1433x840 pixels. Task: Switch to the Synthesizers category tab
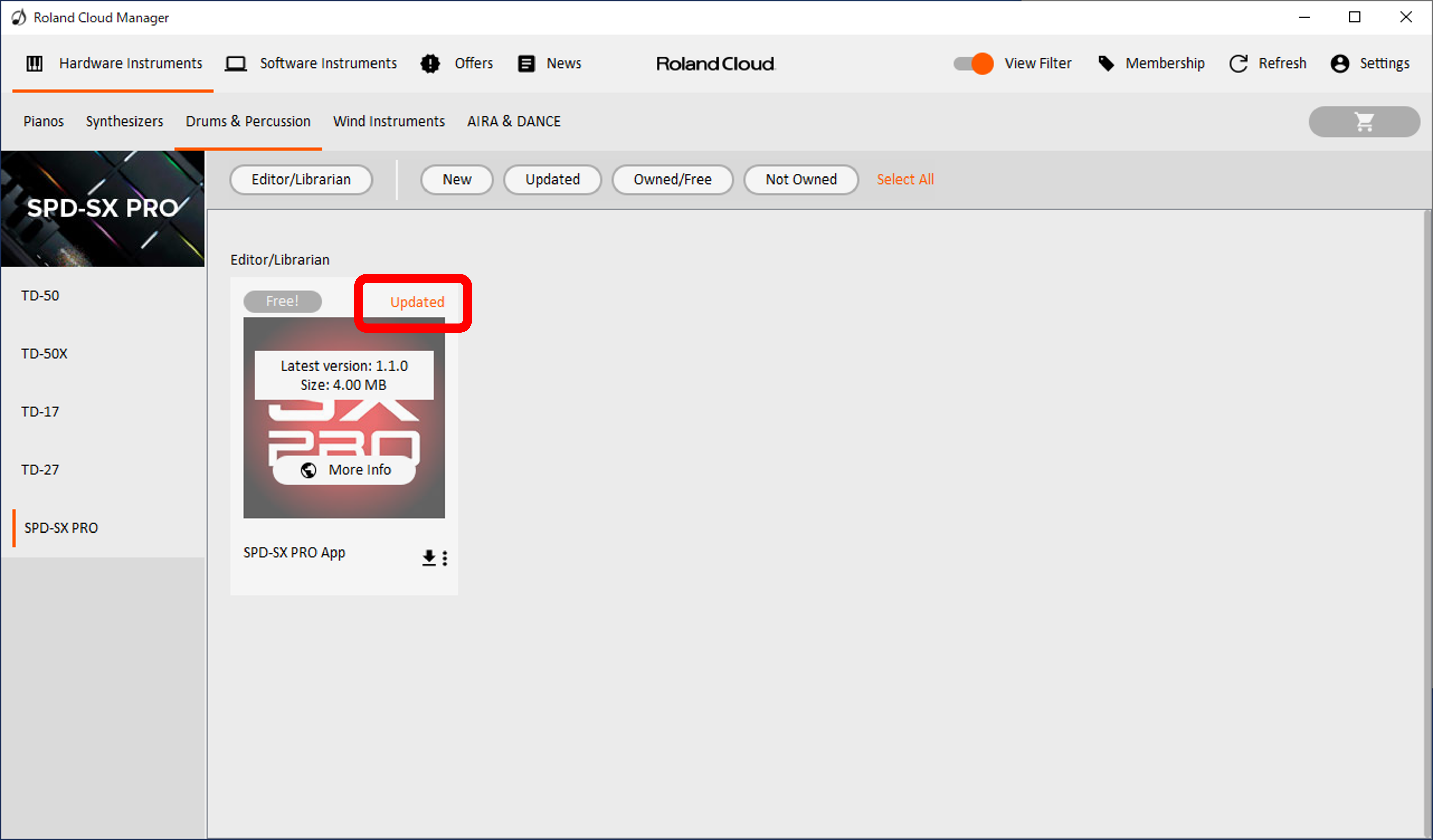(124, 122)
